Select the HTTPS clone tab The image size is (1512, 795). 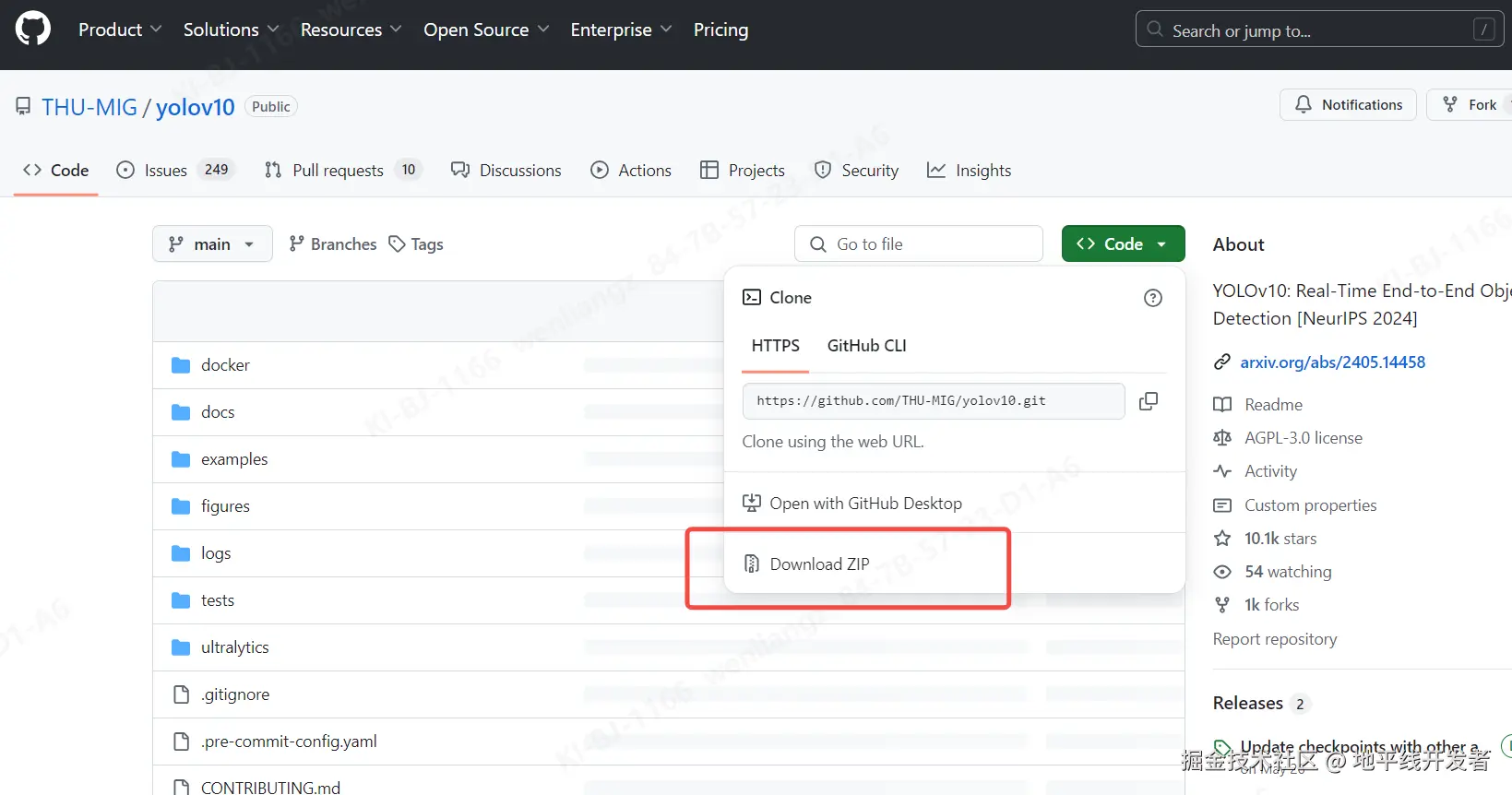pos(775,346)
